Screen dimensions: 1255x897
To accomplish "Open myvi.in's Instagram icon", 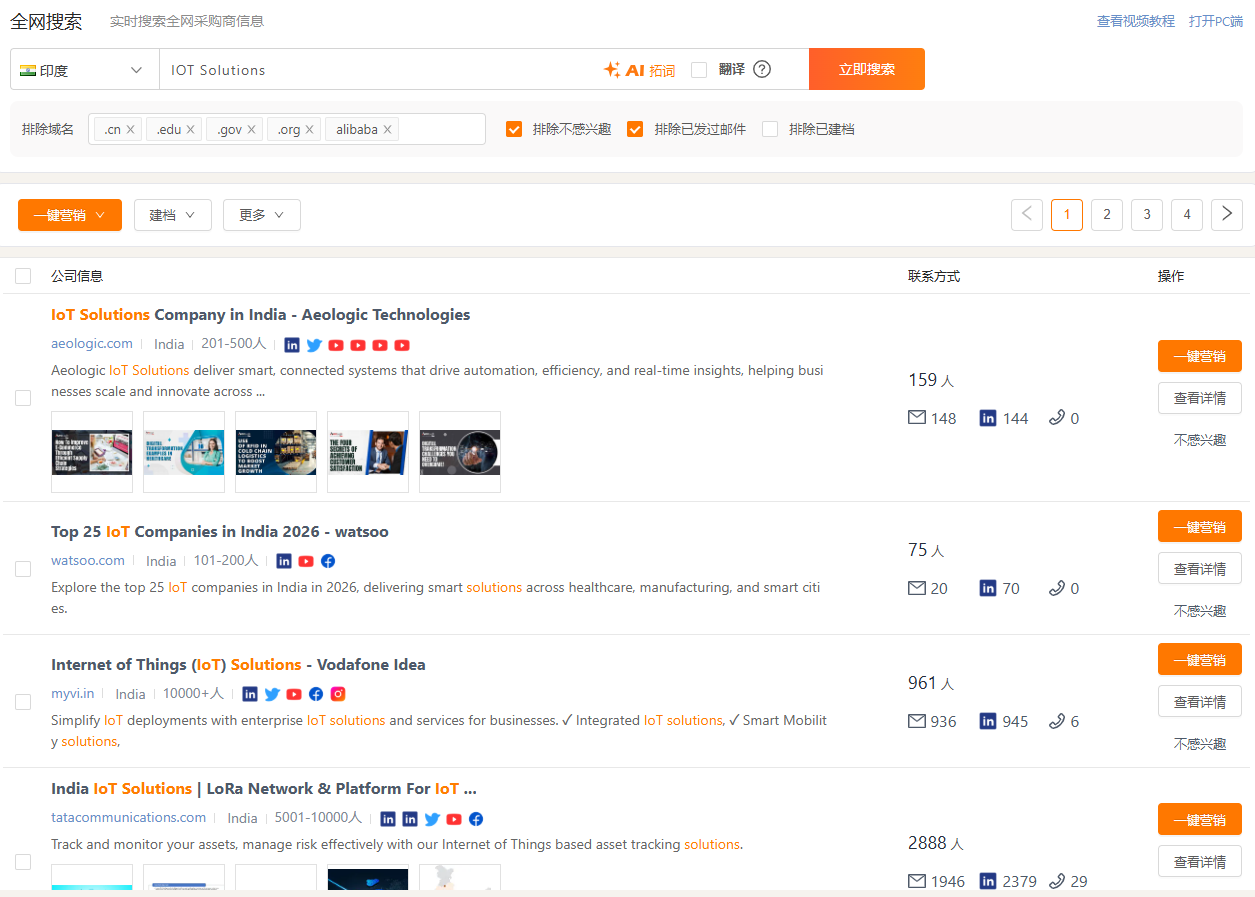I will pos(338,694).
